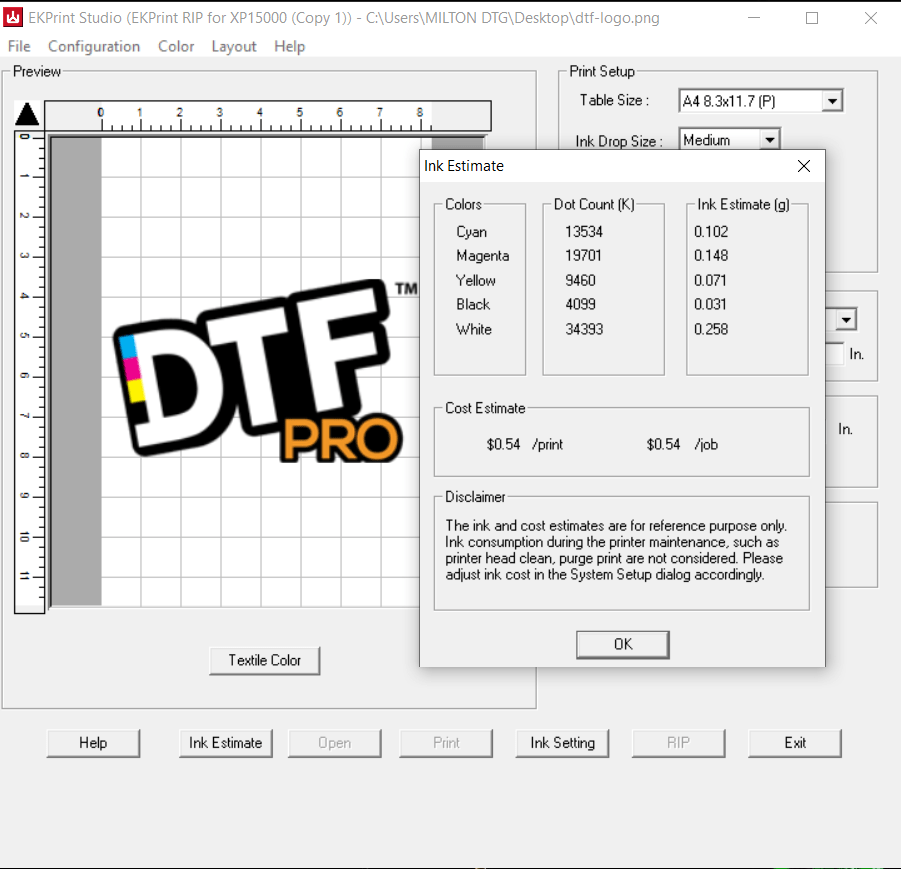Image resolution: width=901 pixels, height=869 pixels.
Task: Open the Configuration menu
Action: click(93, 46)
